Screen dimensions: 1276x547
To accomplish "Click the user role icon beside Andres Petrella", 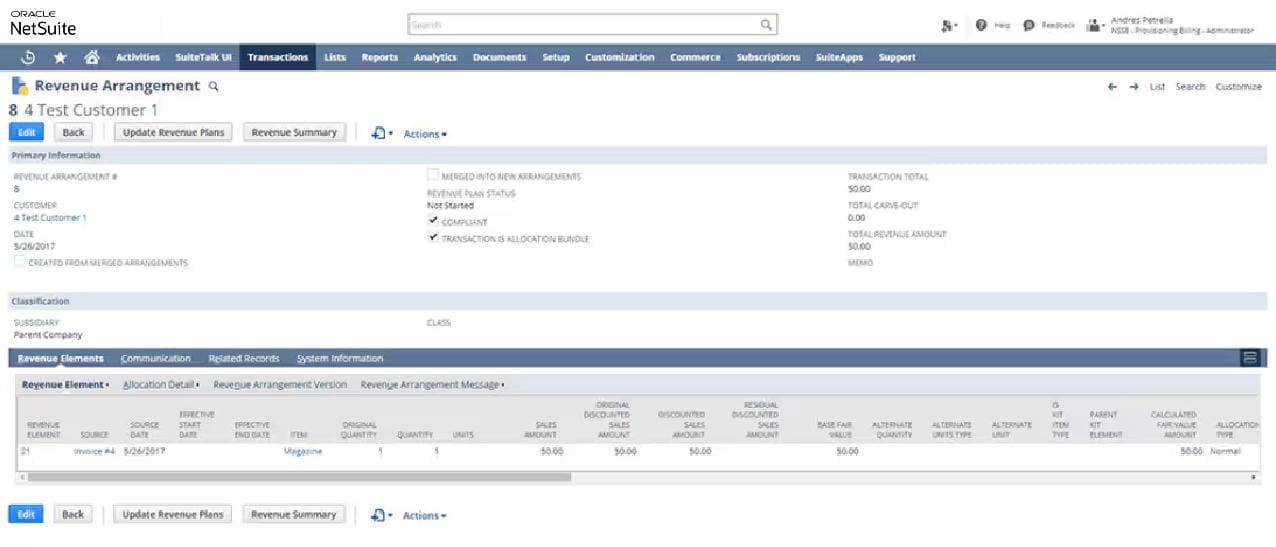I will pos(1093,25).
